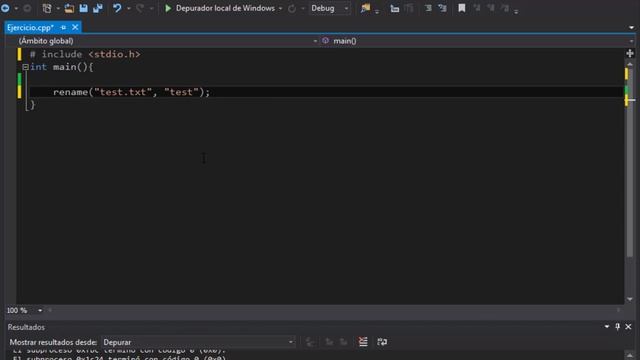
Task: Toggle auto-hide pin on Resultados panel
Action: (618, 327)
